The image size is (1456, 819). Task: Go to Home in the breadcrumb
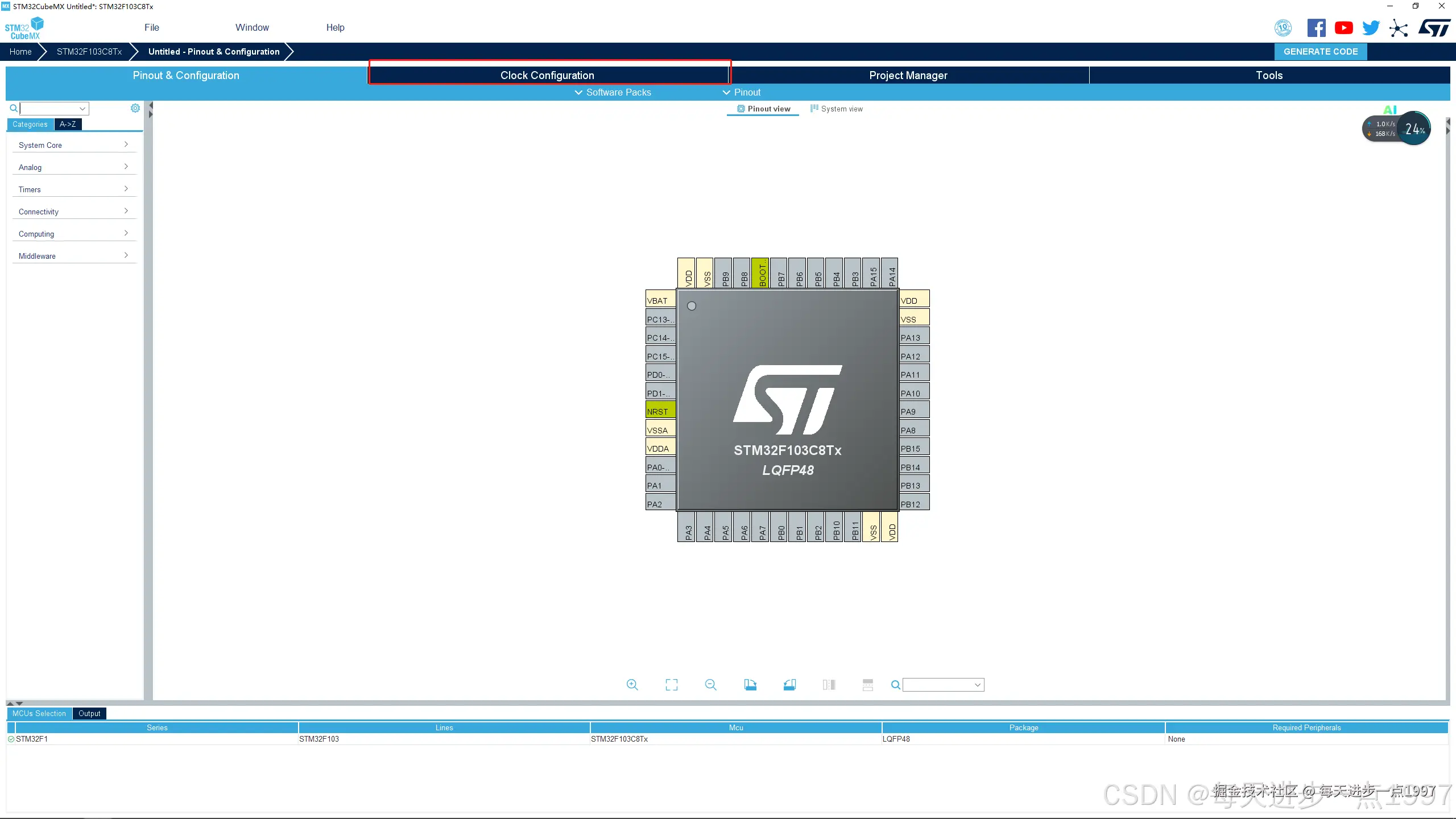pyautogui.click(x=20, y=51)
